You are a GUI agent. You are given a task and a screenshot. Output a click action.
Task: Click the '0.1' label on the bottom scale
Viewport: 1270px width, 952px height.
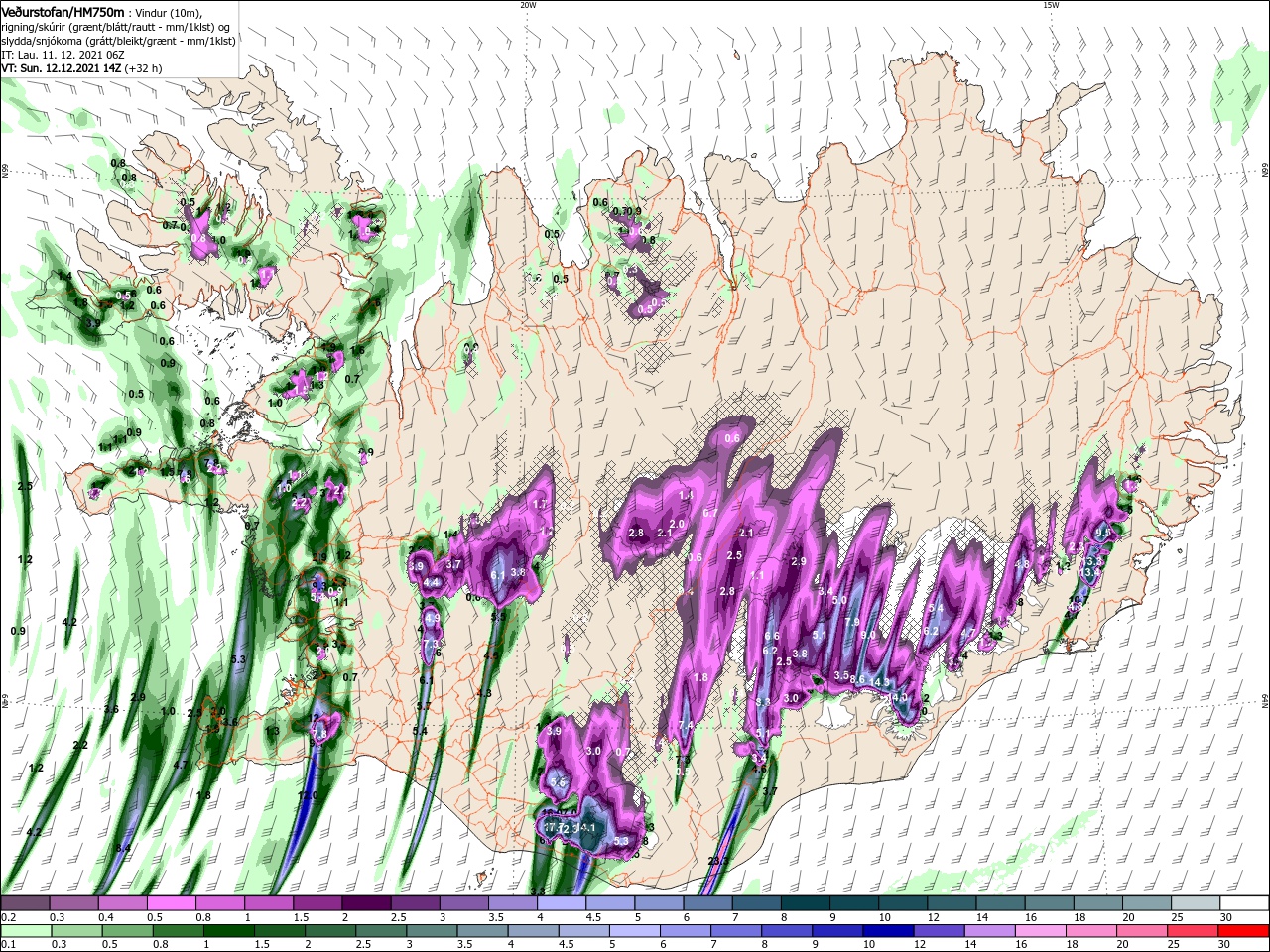click(8, 945)
